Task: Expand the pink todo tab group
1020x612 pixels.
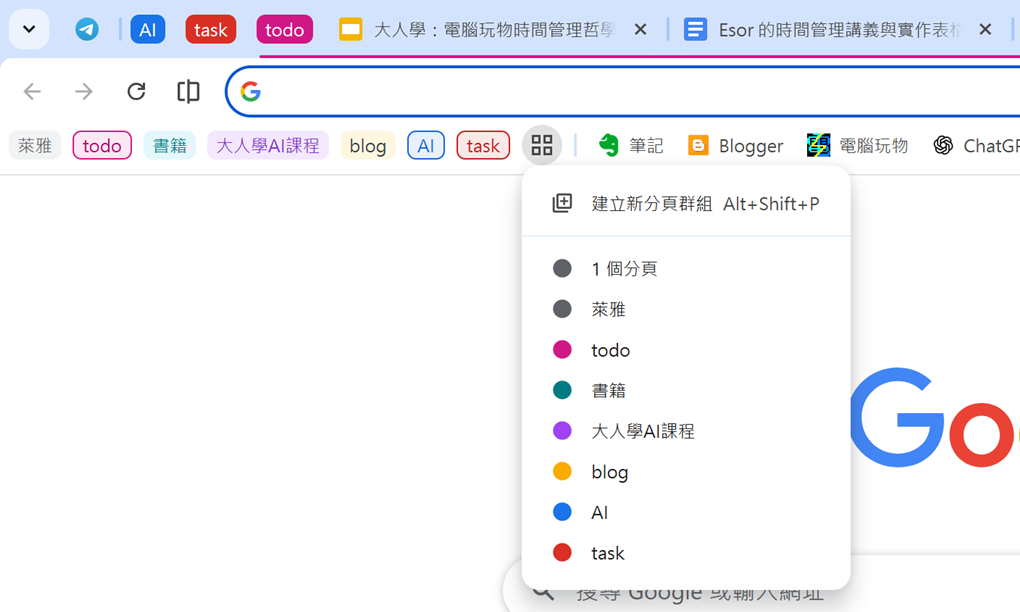Action: click(x=284, y=30)
